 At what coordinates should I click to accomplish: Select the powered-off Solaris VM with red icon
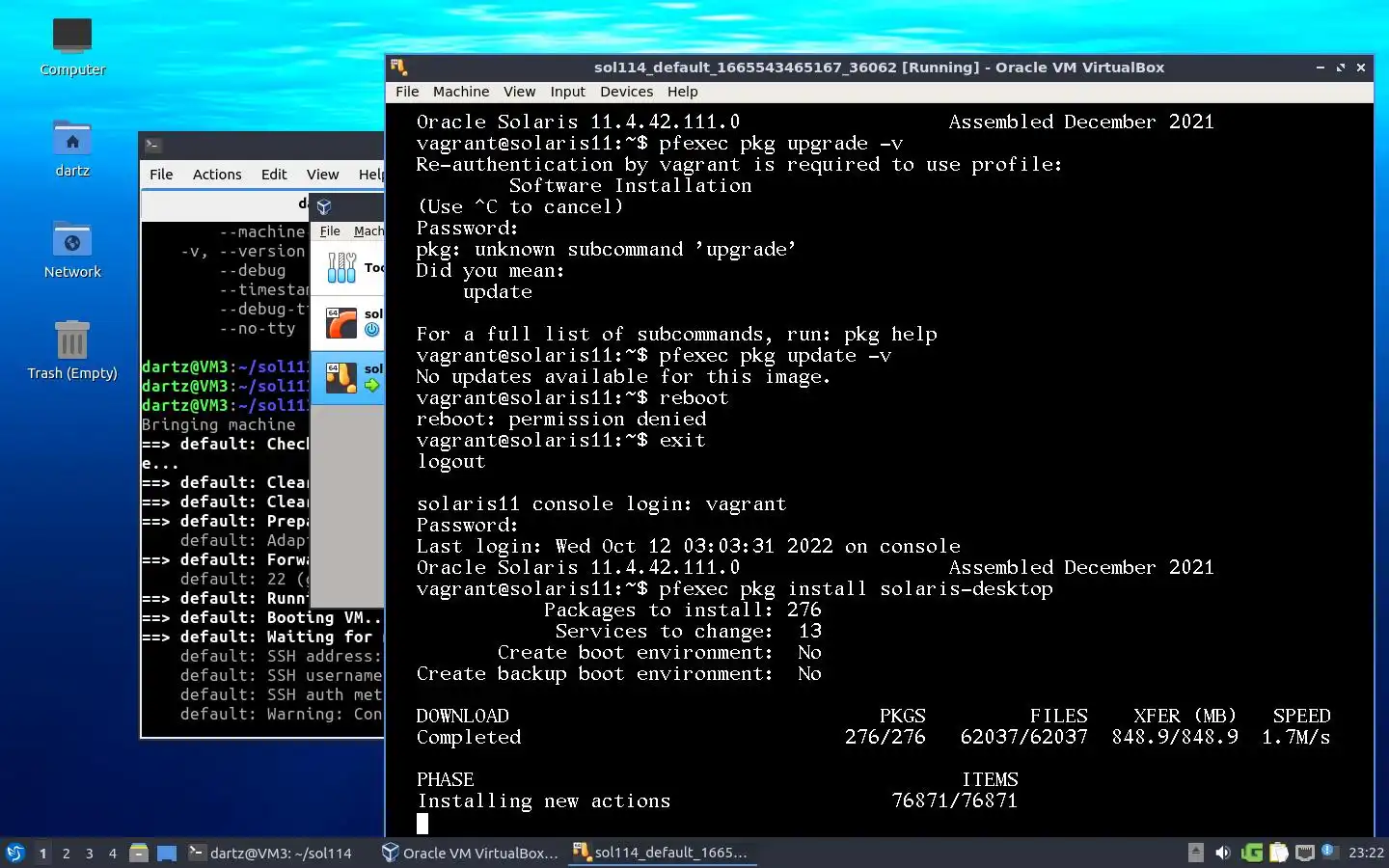coord(341,322)
